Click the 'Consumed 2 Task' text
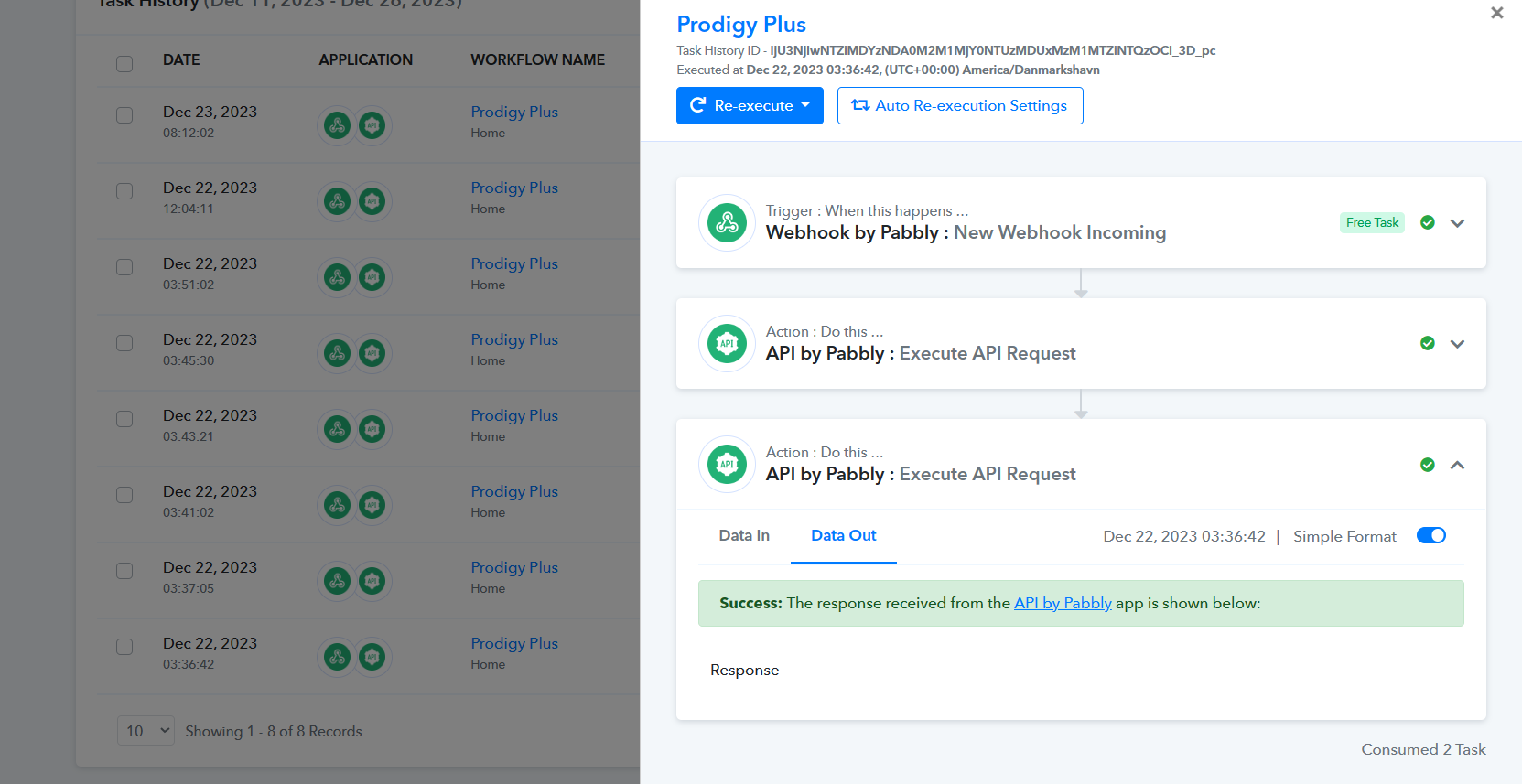The height and width of the screenshot is (784, 1522). [1423, 749]
